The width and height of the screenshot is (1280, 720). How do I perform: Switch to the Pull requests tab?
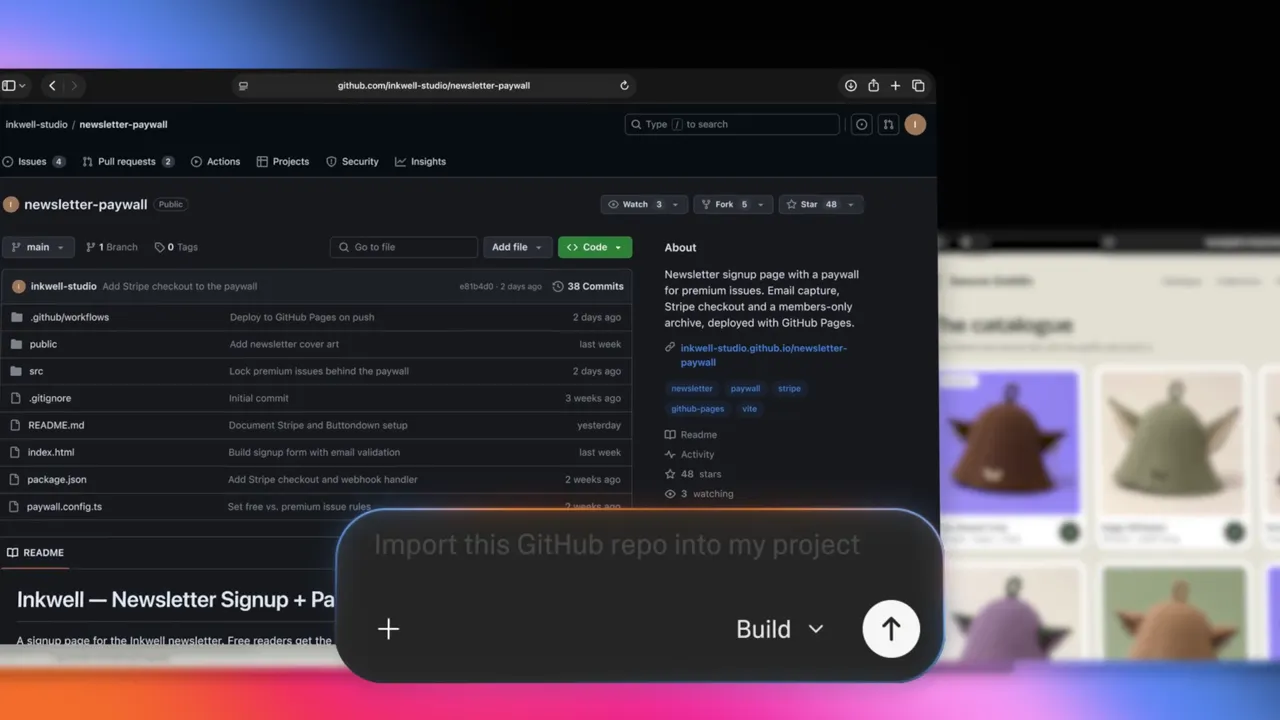[x=128, y=162]
